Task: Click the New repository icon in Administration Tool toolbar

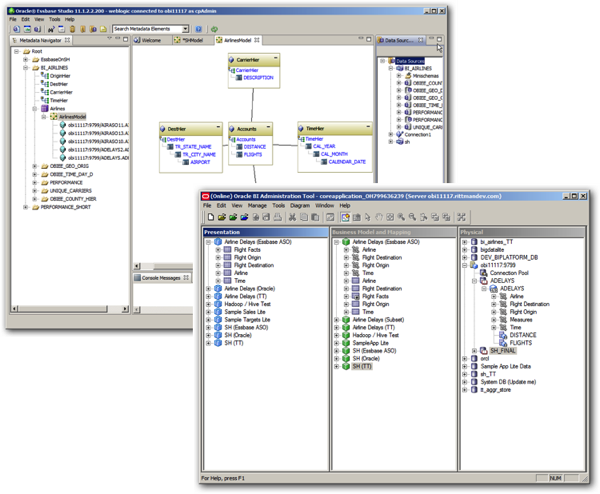Action: pos(211,217)
